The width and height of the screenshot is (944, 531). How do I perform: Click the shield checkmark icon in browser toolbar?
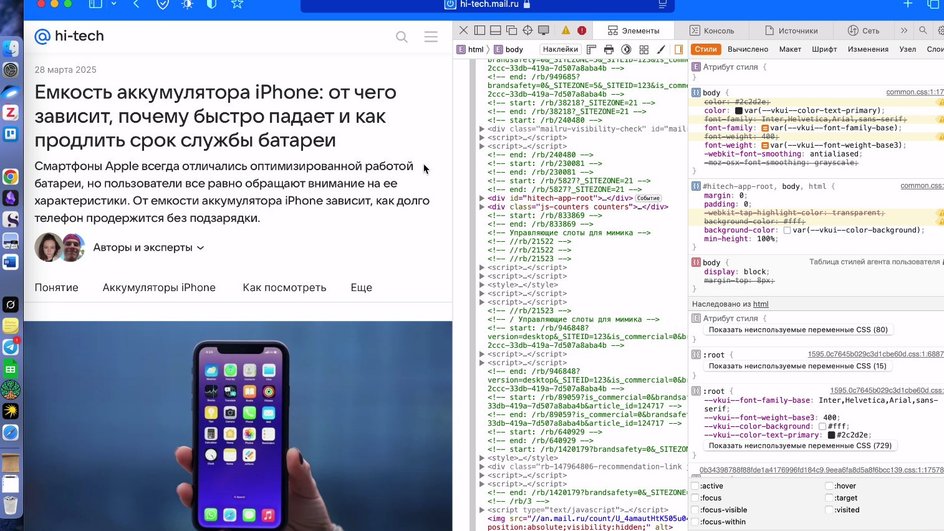point(163,4)
